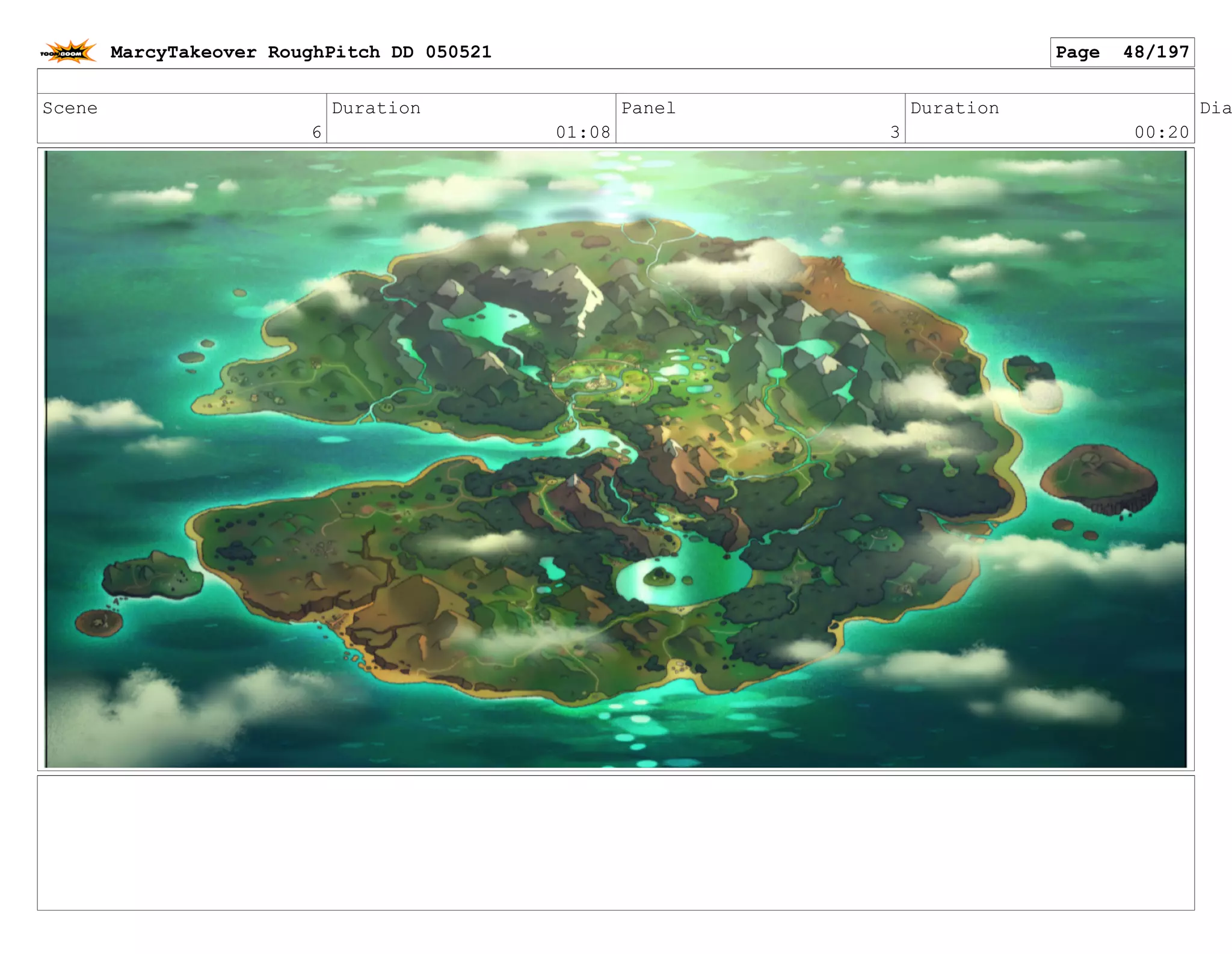Screen dimensions: 1232x954
Task: Select the Scene label cell
Action: (70, 108)
